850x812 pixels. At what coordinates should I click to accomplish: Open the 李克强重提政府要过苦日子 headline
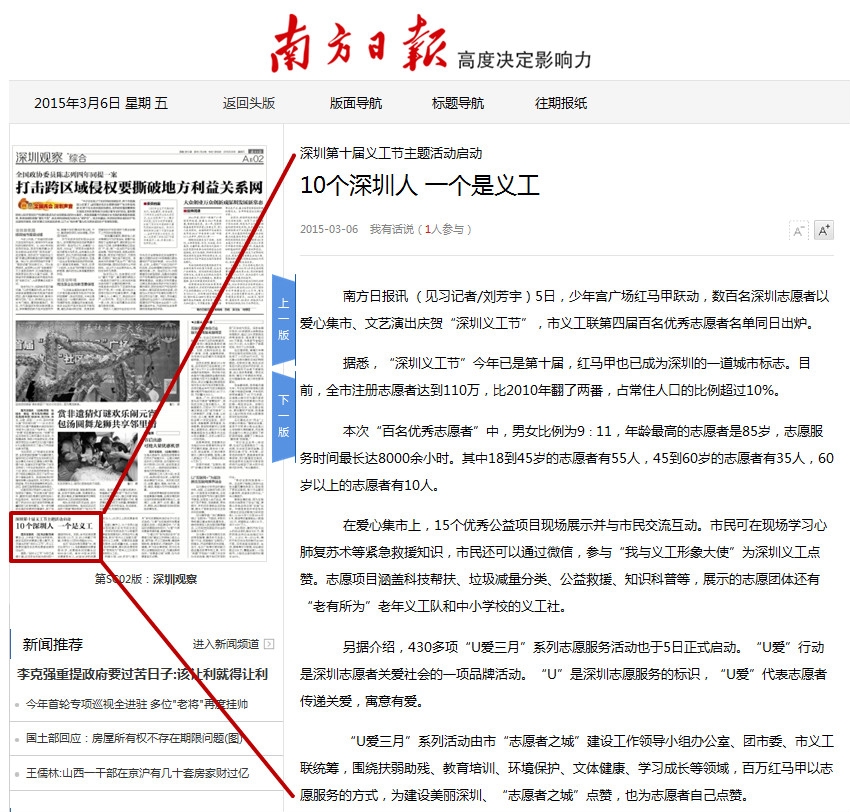tap(143, 674)
